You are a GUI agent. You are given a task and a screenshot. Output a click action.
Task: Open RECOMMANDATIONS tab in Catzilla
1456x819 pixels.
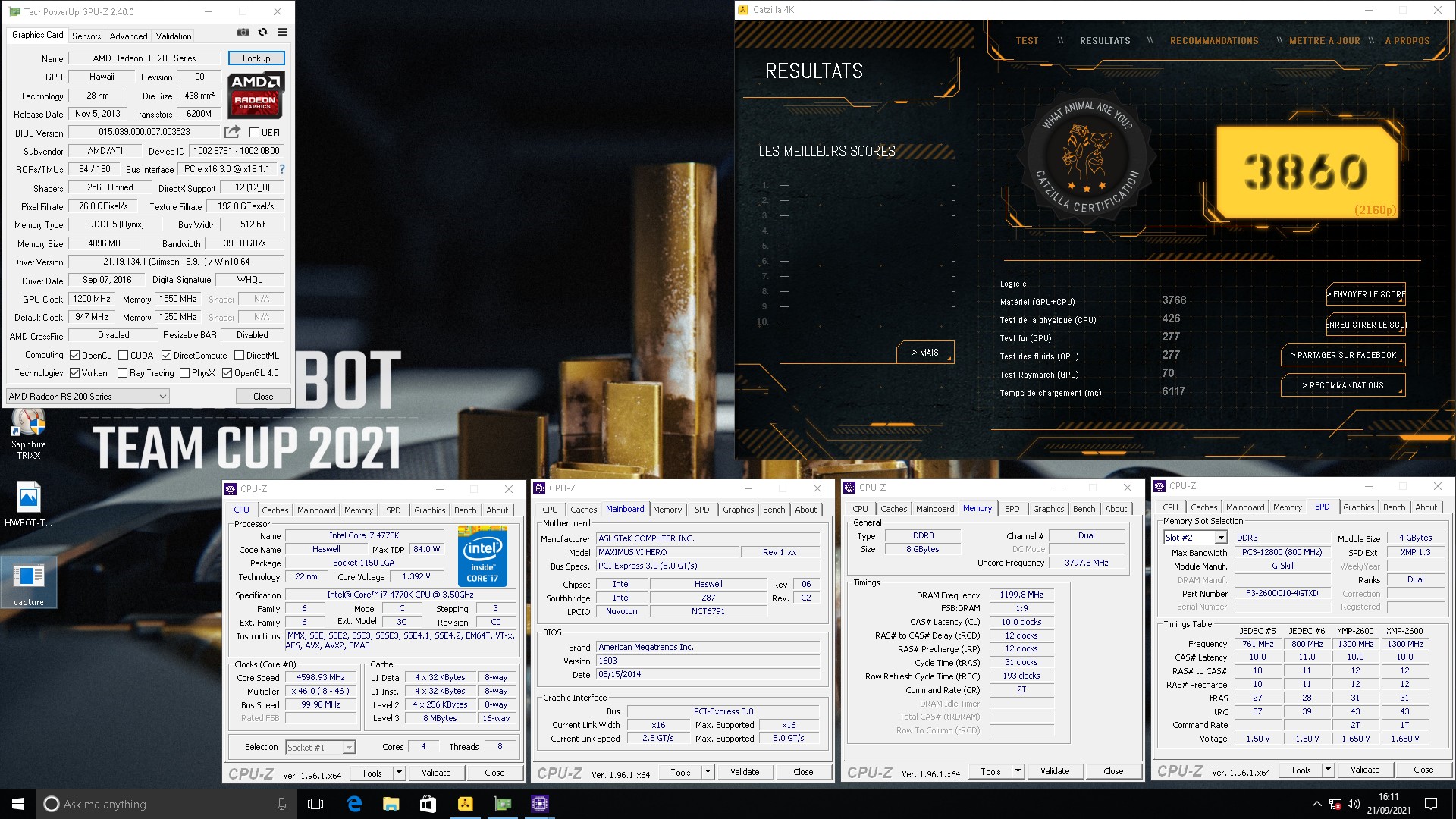click(x=1214, y=41)
